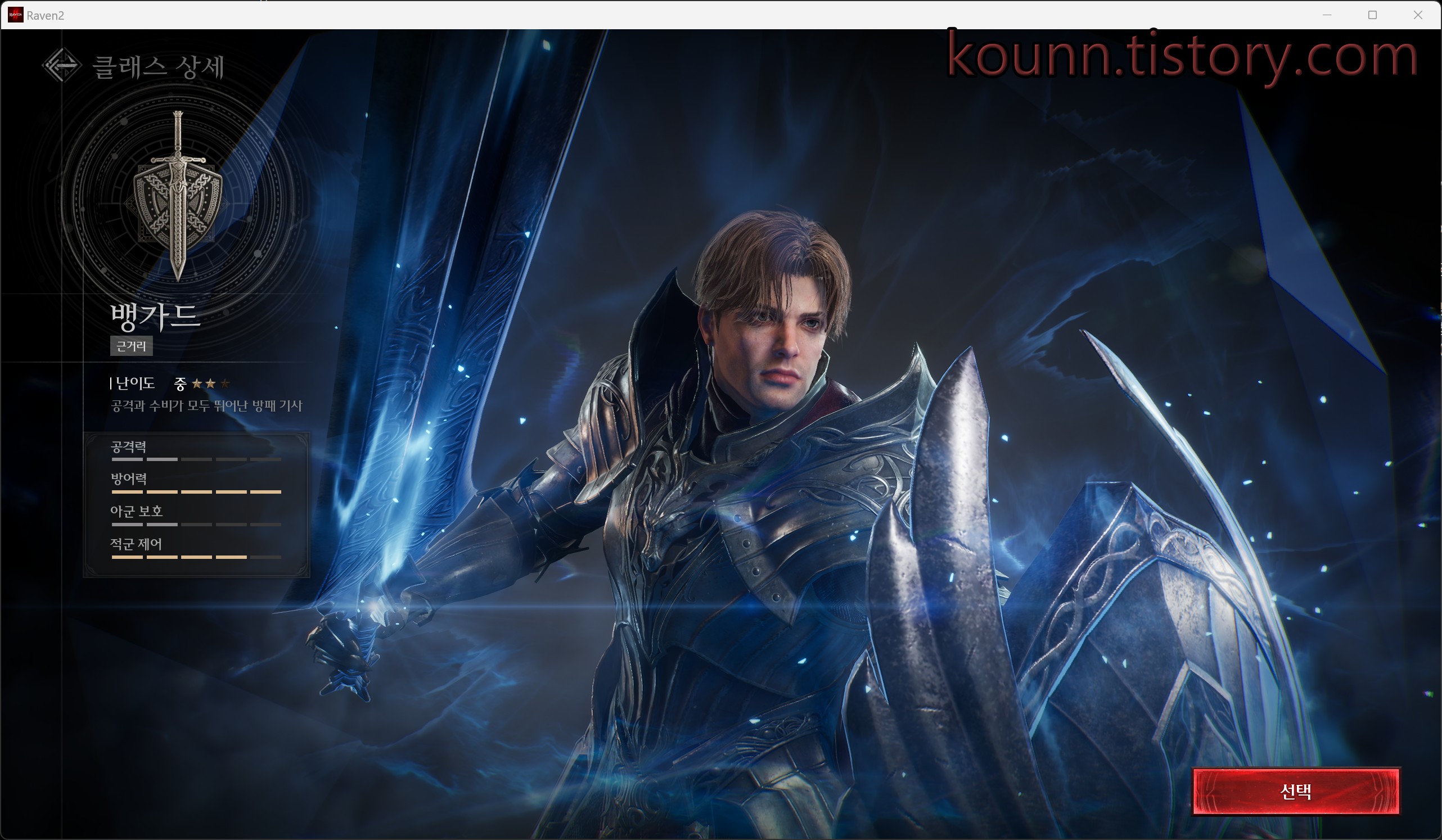Click the 적군 제어 label
The image size is (1442, 840).
(x=136, y=544)
